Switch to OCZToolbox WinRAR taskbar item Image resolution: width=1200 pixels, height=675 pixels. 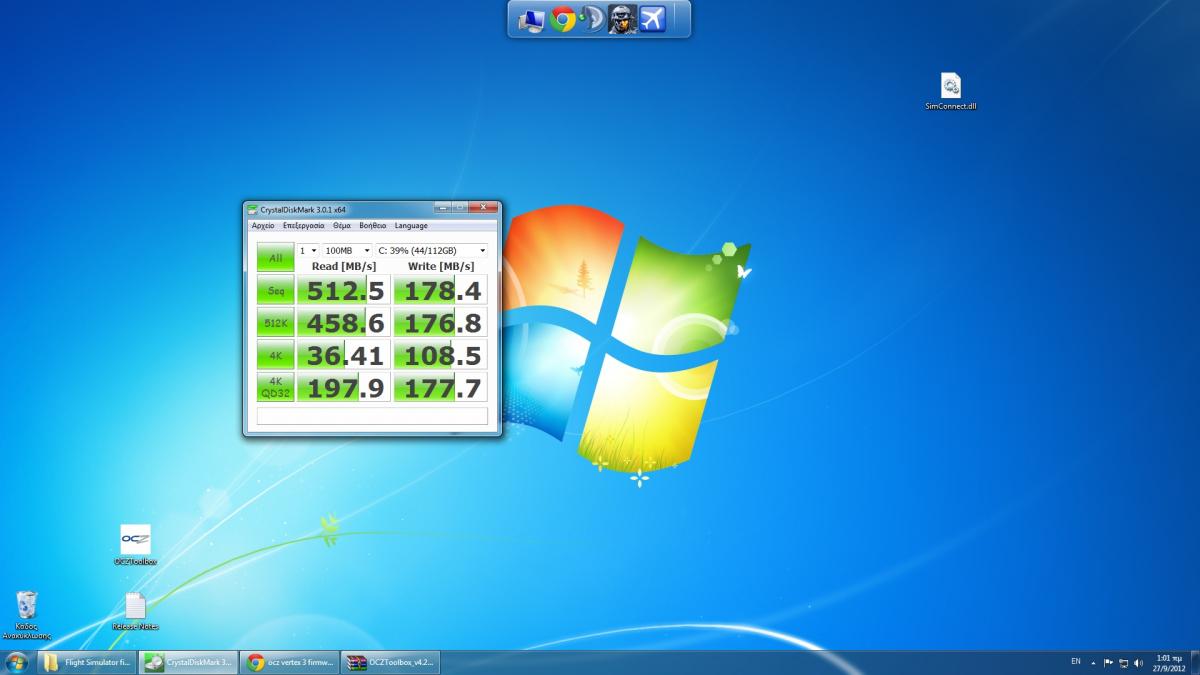(391, 663)
